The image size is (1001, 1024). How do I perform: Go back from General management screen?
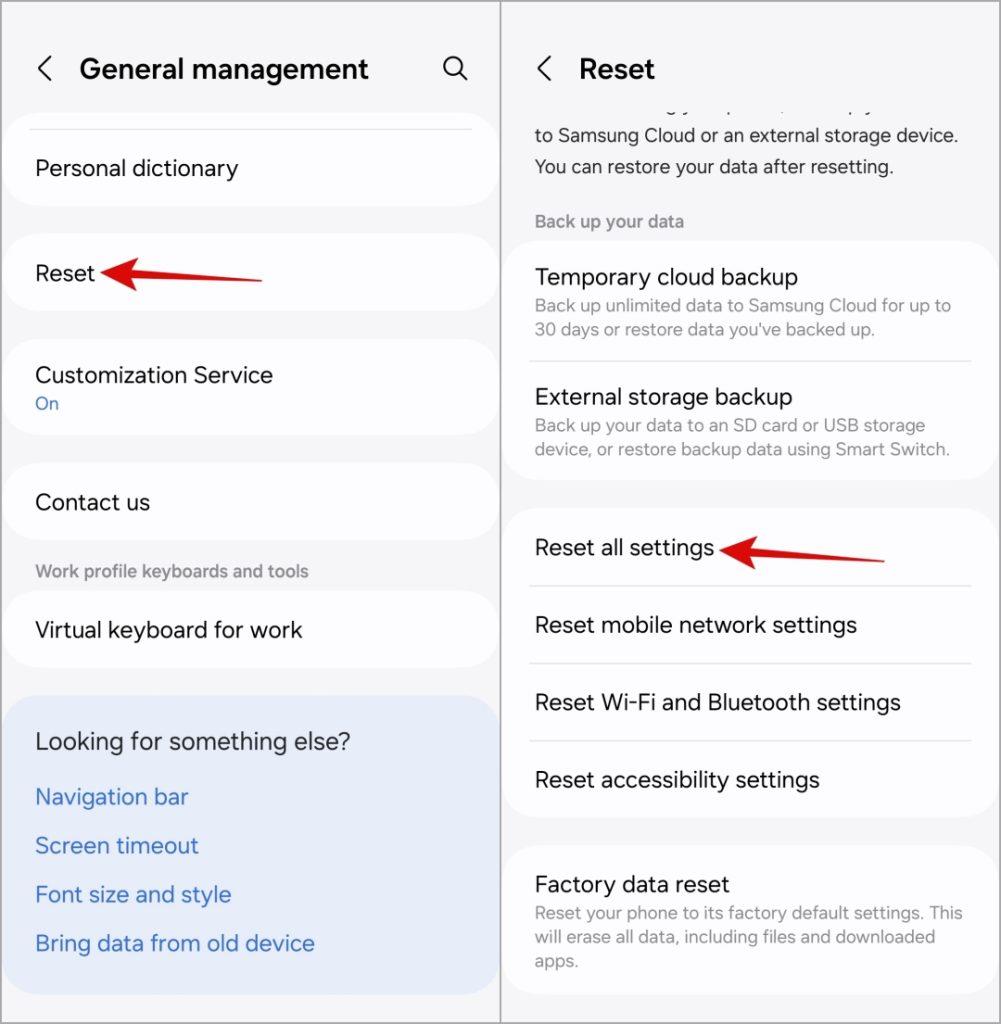click(x=44, y=69)
